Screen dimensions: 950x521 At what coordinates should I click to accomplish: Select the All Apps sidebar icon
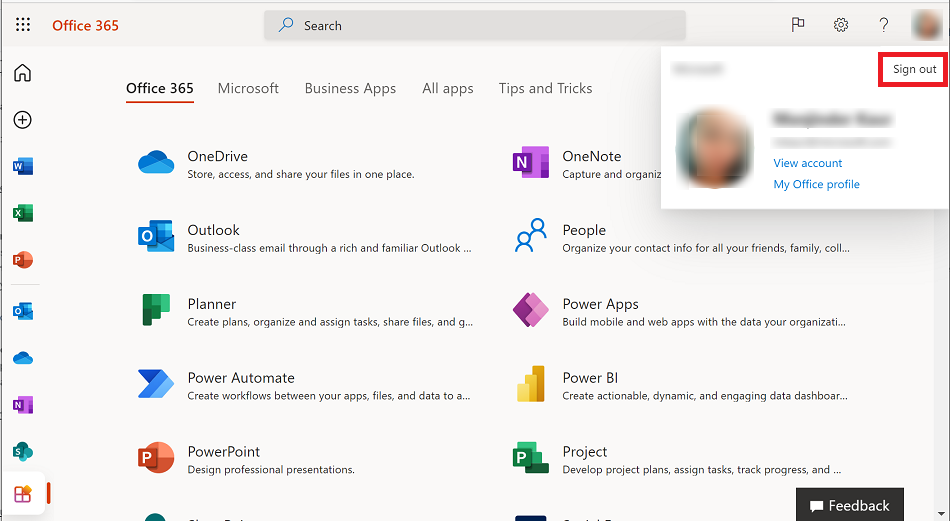(x=22, y=494)
